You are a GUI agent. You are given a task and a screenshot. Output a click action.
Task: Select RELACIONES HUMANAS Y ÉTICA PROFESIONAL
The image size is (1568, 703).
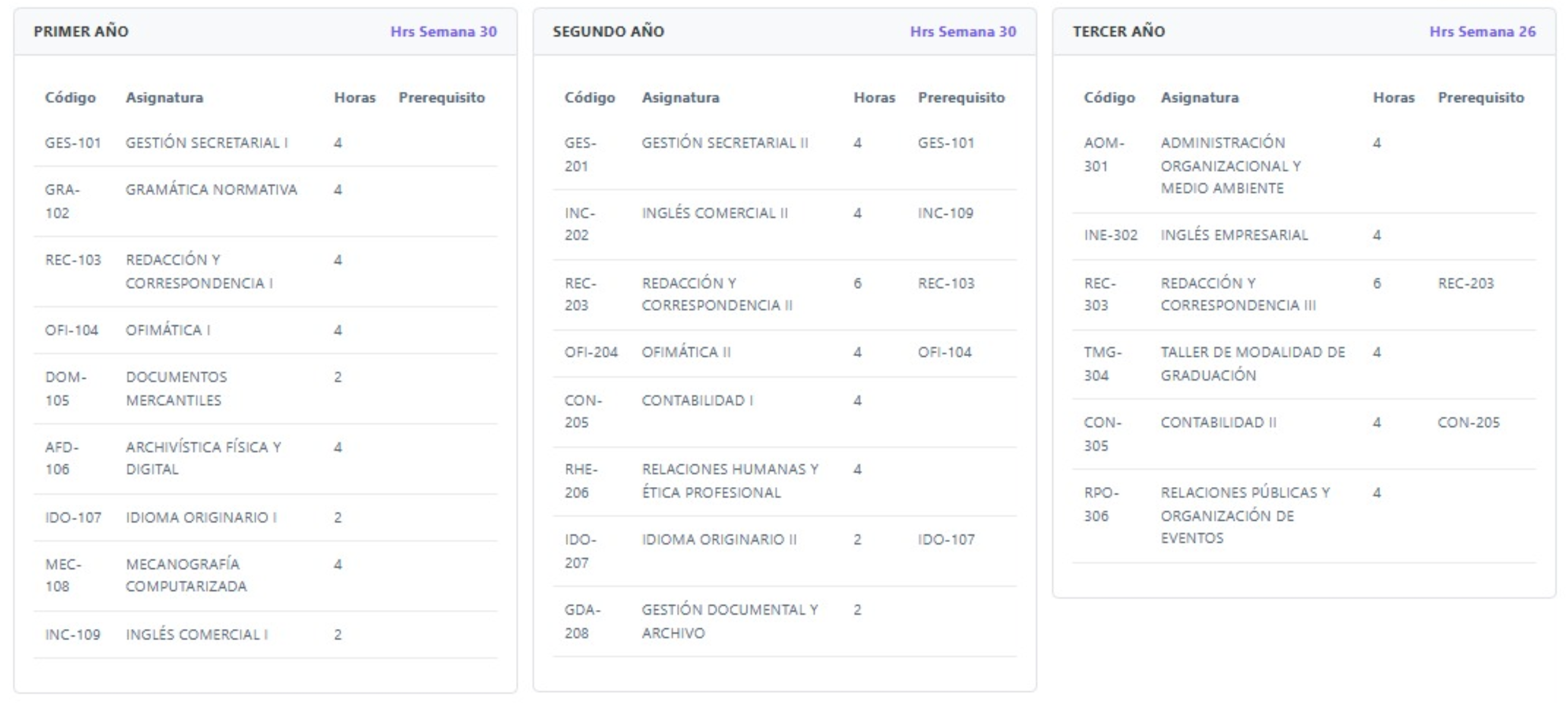[730, 481]
